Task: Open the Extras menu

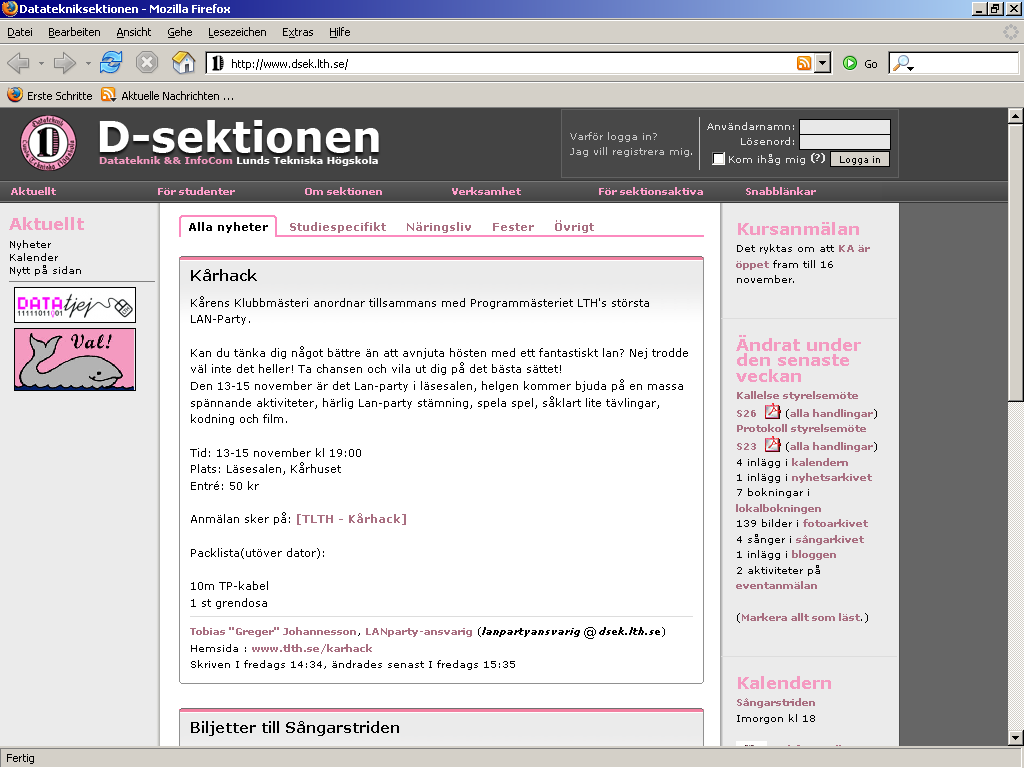Action: tap(298, 32)
